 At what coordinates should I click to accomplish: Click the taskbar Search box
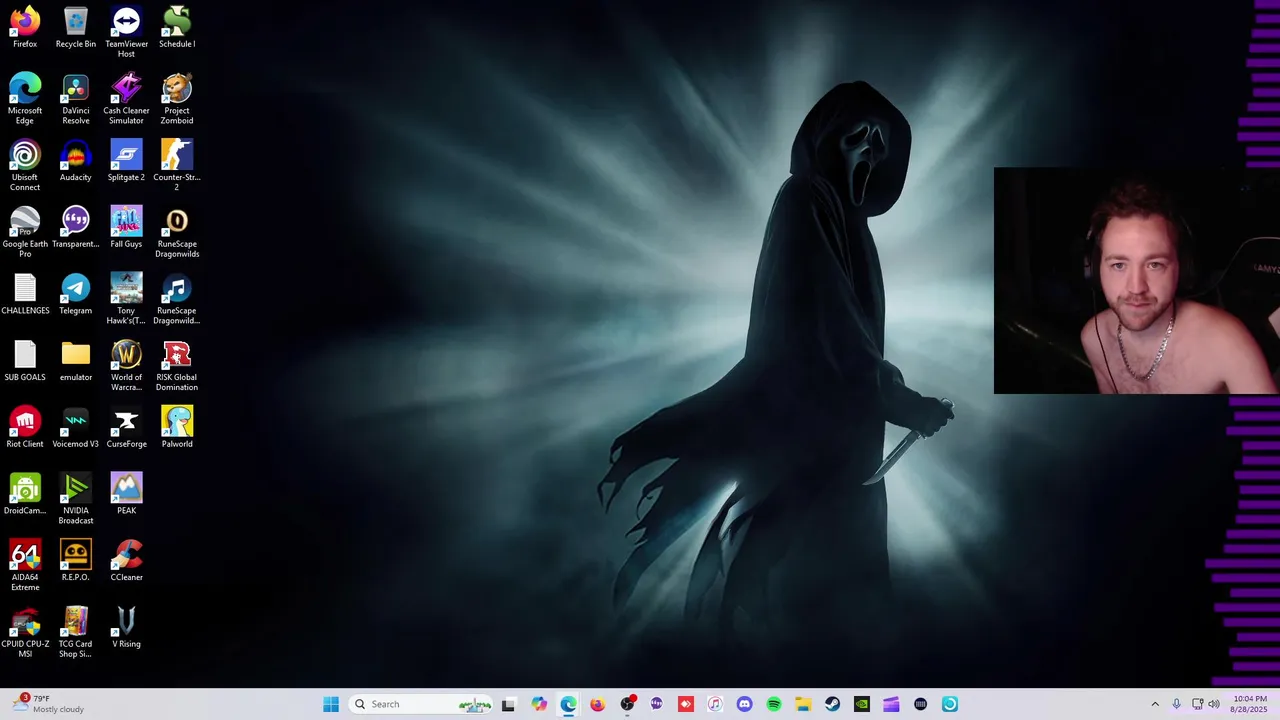421,704
